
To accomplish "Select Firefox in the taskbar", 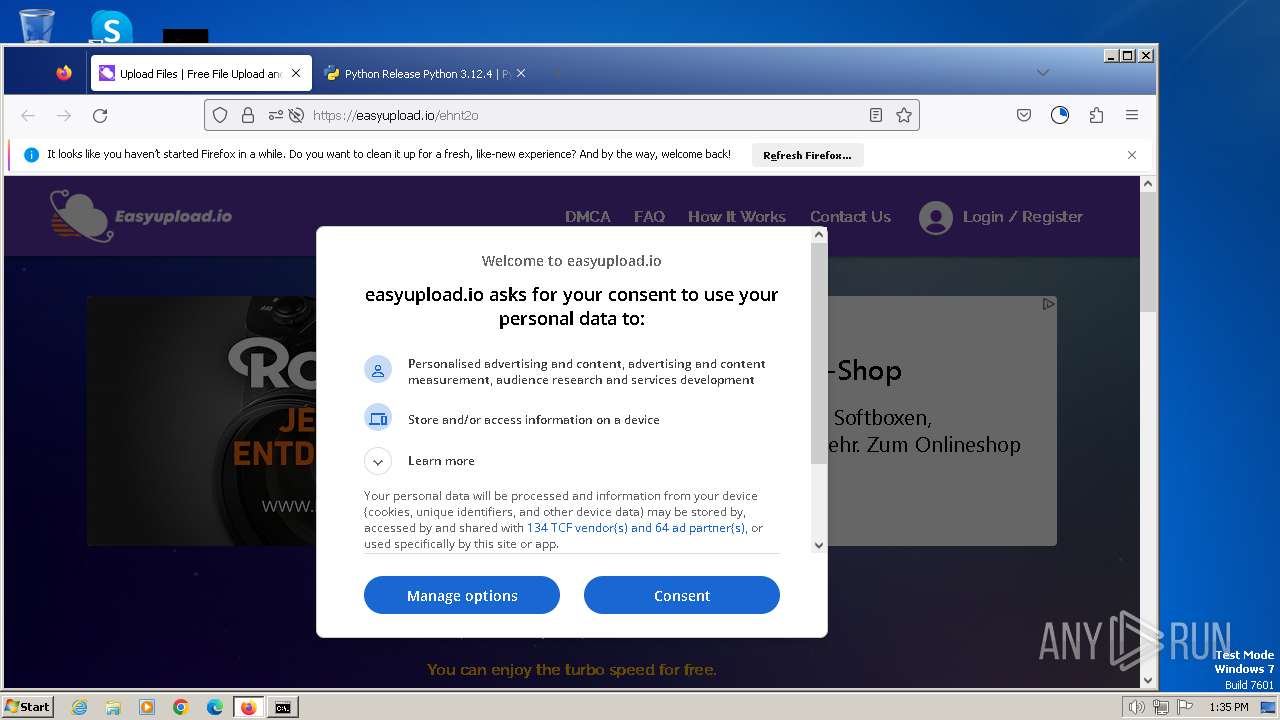I will pyautogui.click(x=249, y=707).
